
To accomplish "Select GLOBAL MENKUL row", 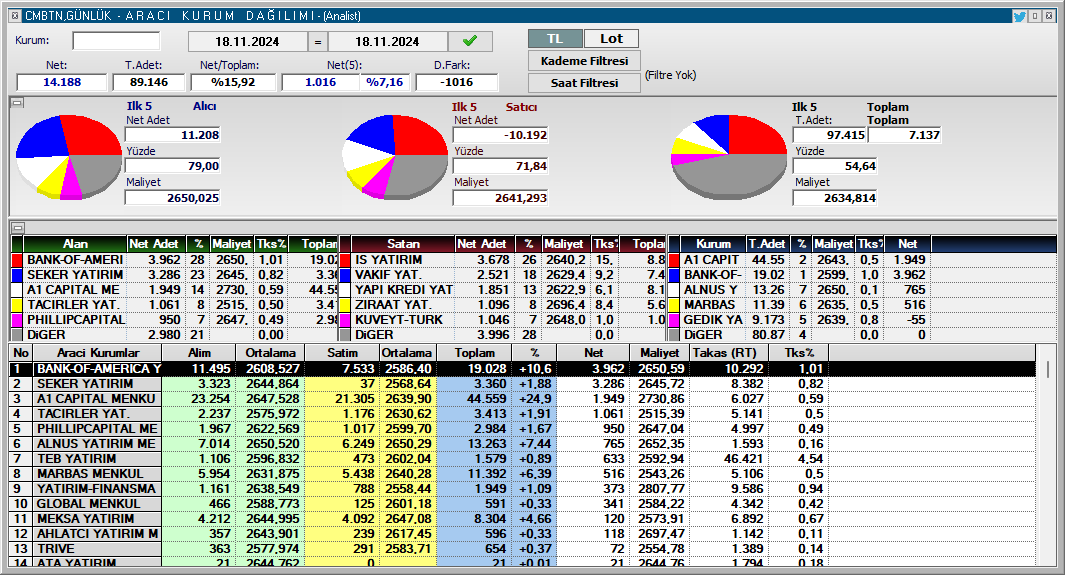I will 522,504.
